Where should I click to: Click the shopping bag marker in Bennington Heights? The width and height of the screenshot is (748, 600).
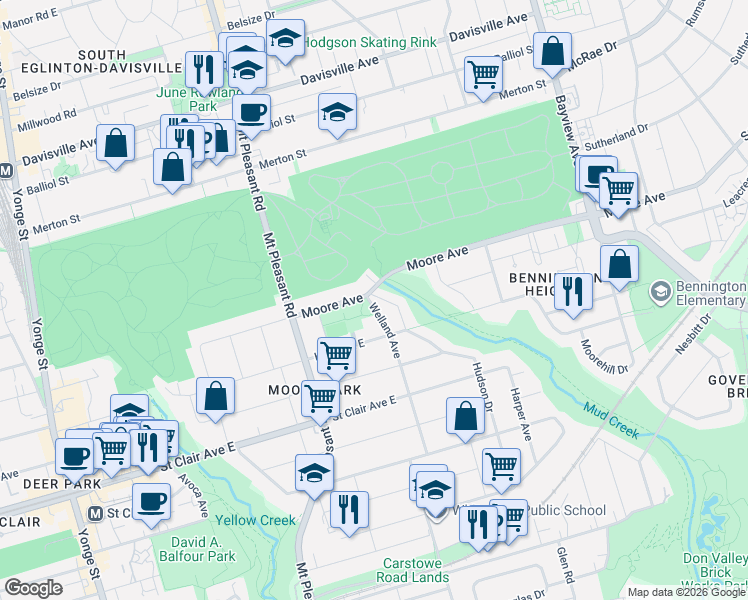pos(619,265)
